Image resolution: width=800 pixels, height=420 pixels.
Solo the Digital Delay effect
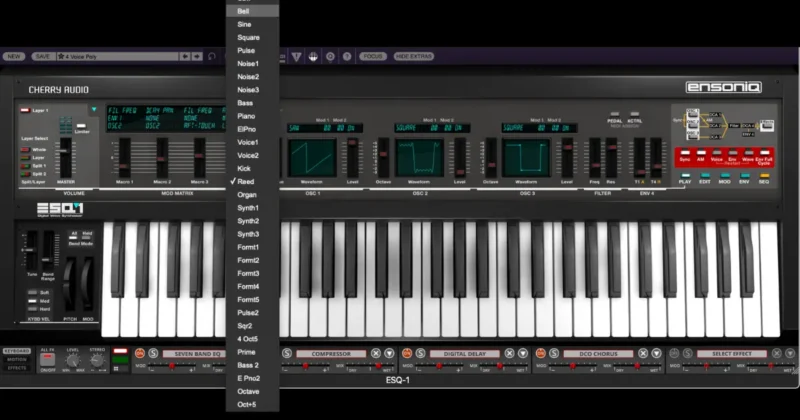pyautogui.click(x=420, y=353)
